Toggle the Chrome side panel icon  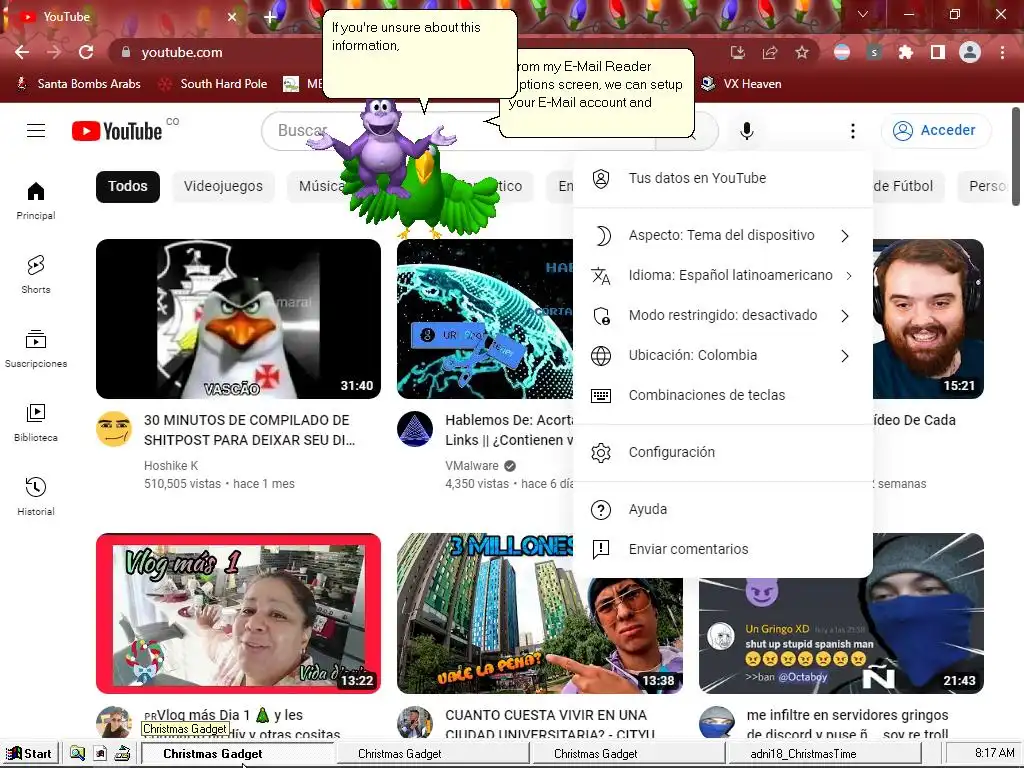pyautogui.click(x=938, y=52)
